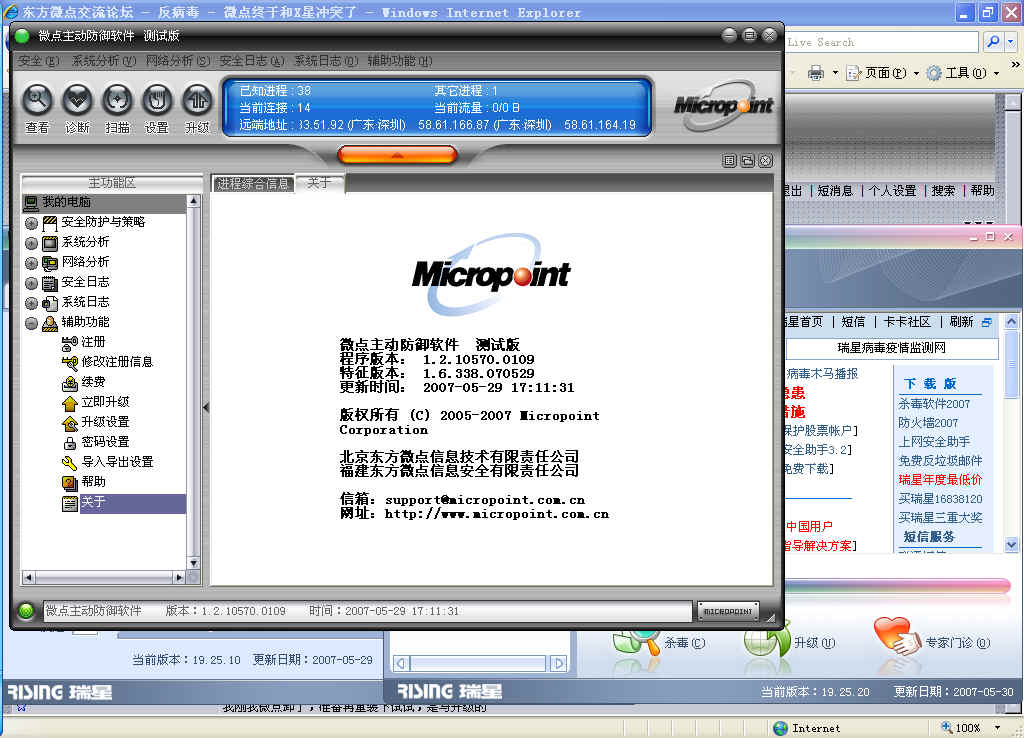The width and height of the screenshot is (1024, 738).
Task: Click the expand circle beside 系统日志 in the tree
Action: tap(31, 303)
